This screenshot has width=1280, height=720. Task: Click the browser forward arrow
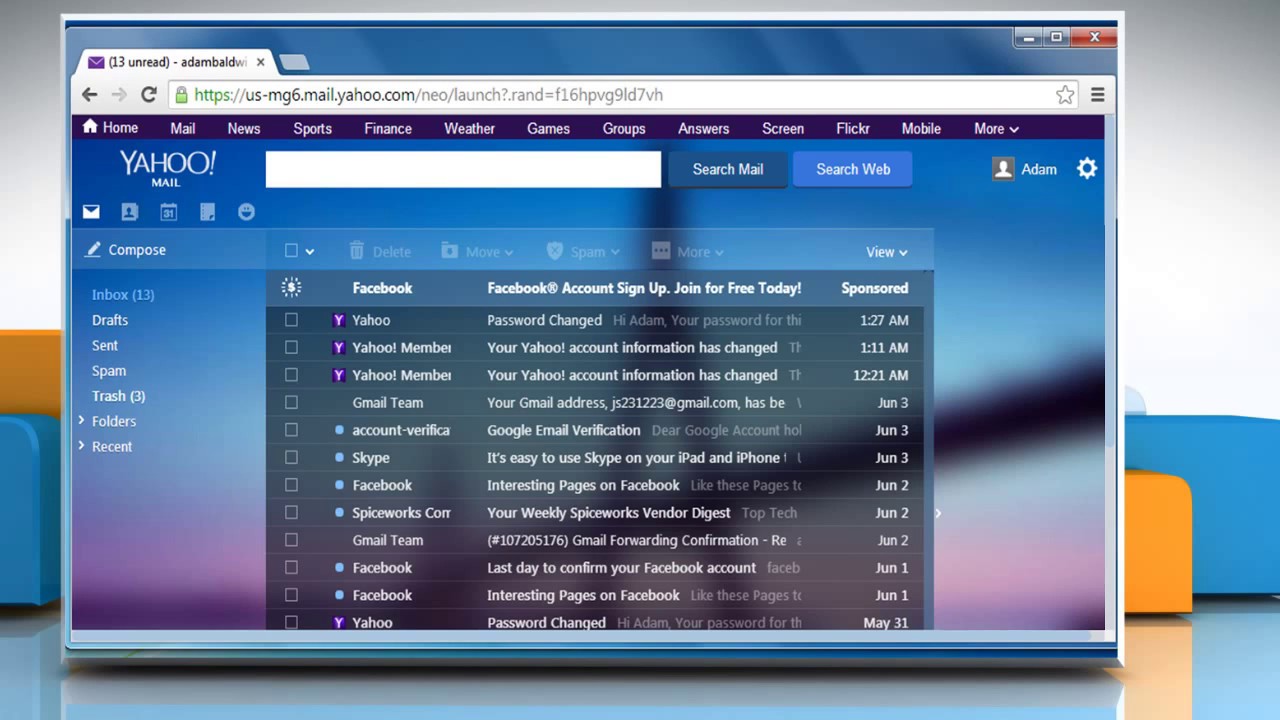[119, 95]
